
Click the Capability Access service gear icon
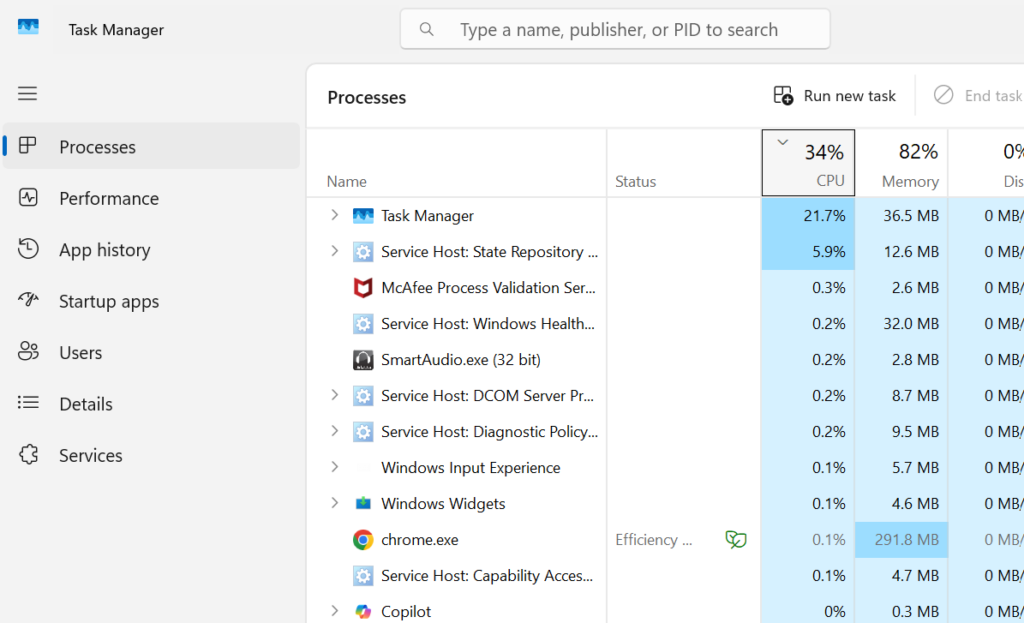tap(363, 575)
